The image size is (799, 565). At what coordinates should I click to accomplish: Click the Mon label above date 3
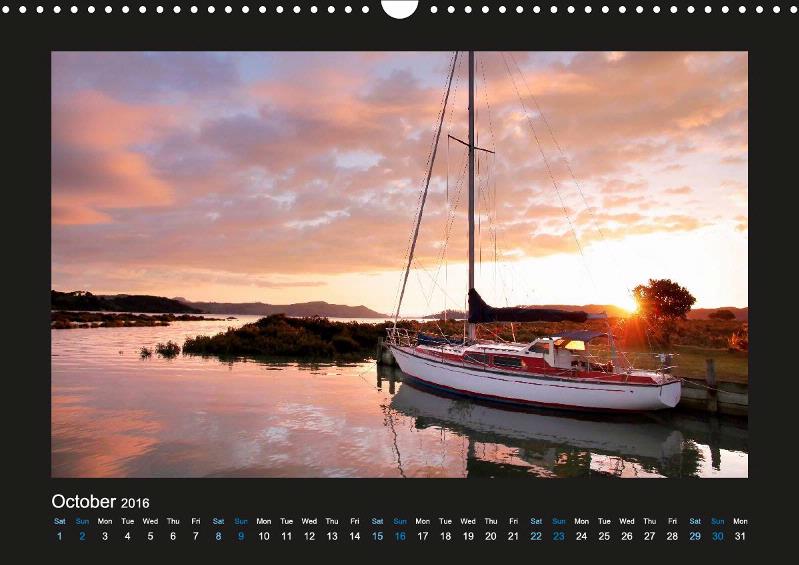coord(105,521)
